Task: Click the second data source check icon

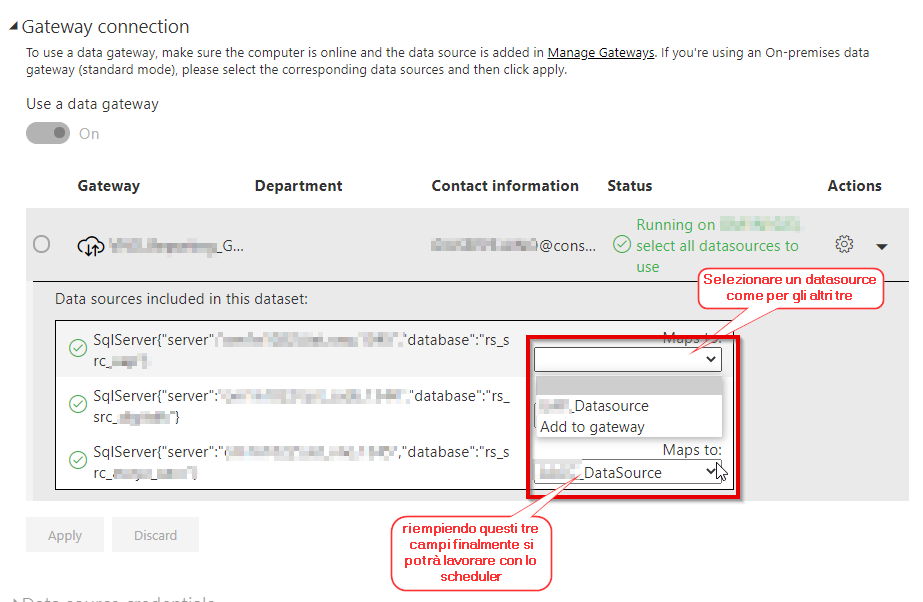Action: [77, 404]
